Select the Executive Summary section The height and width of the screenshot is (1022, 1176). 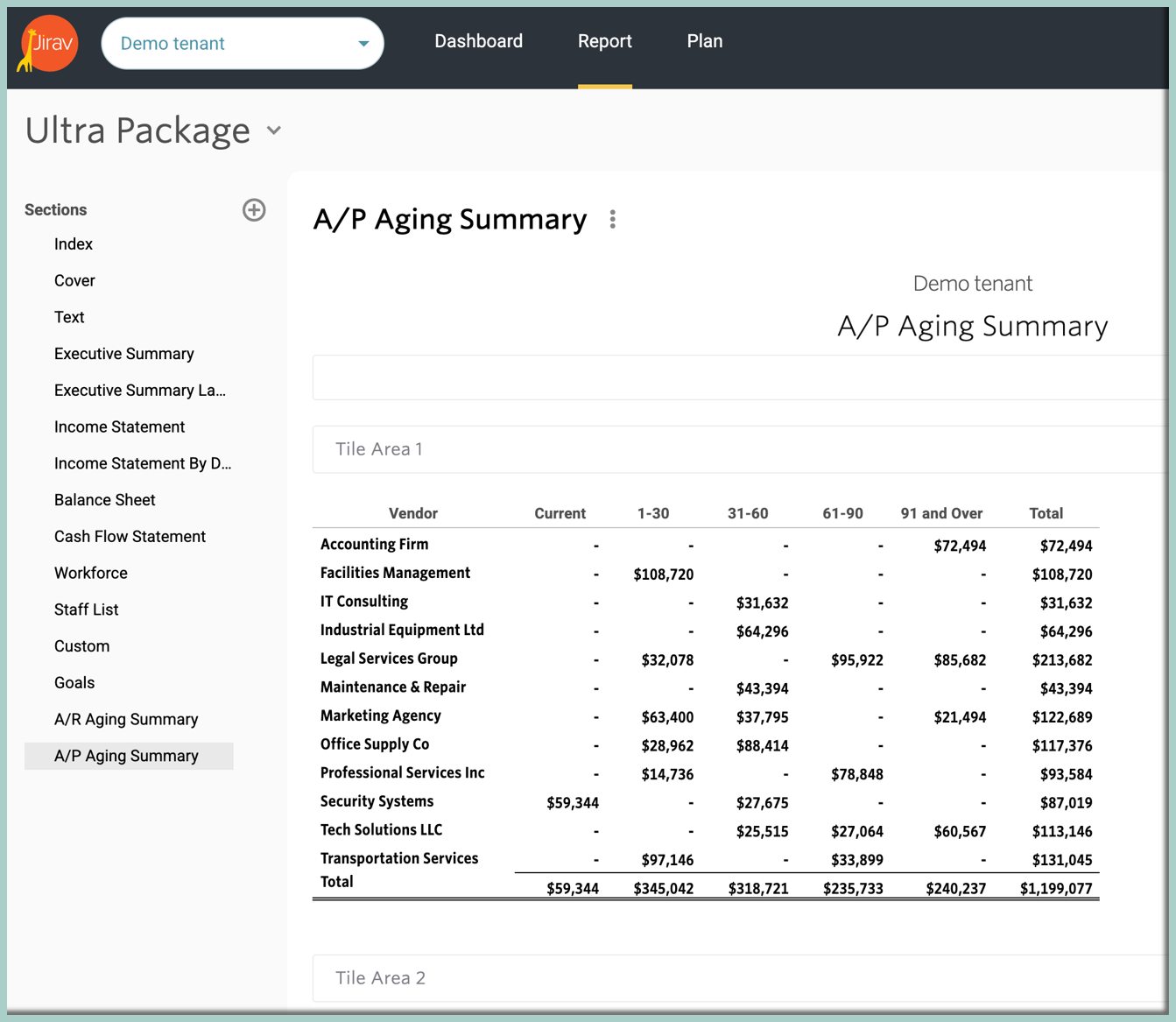pos(124,354)
